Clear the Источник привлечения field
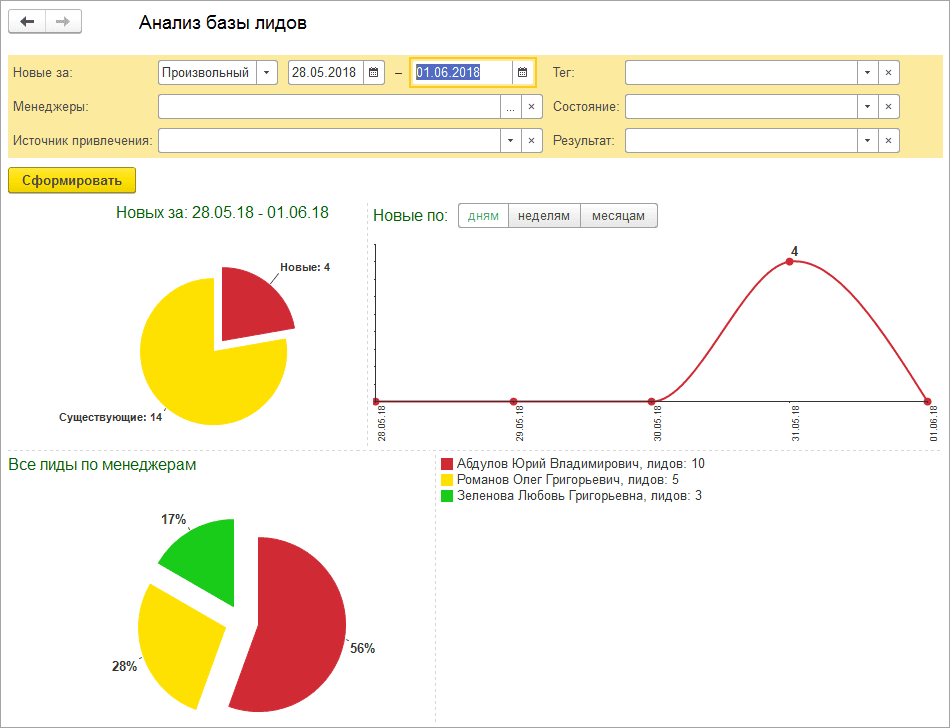This screenshot has width=950, height=728. coord(531,141)
